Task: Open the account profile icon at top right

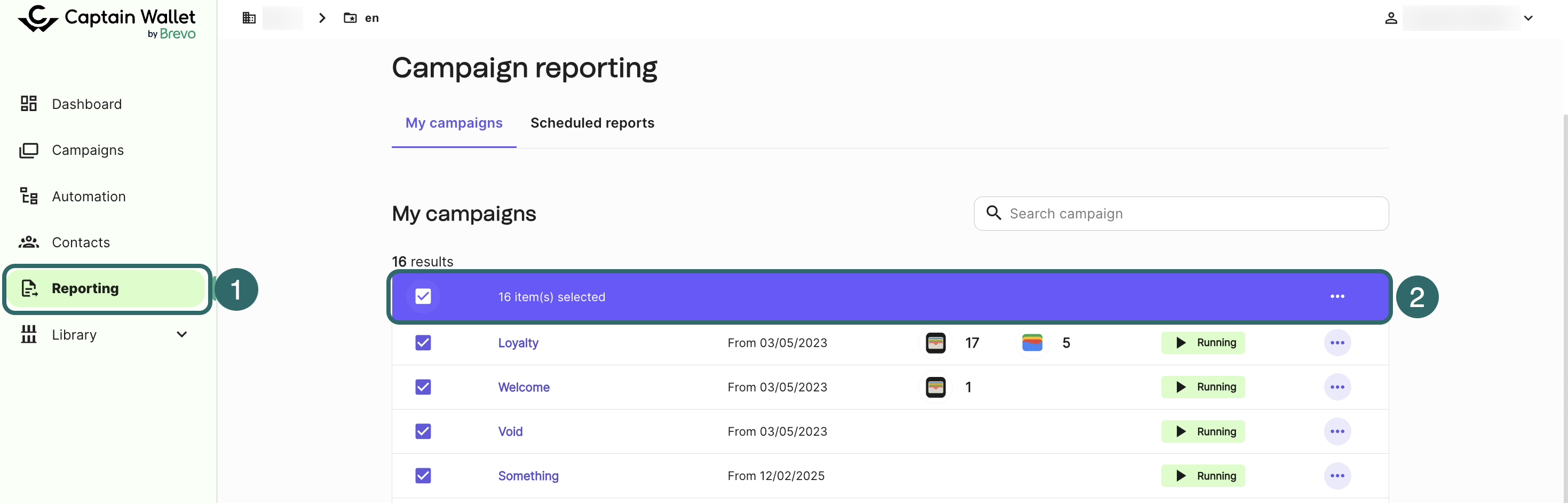Action: (1390, 18)
